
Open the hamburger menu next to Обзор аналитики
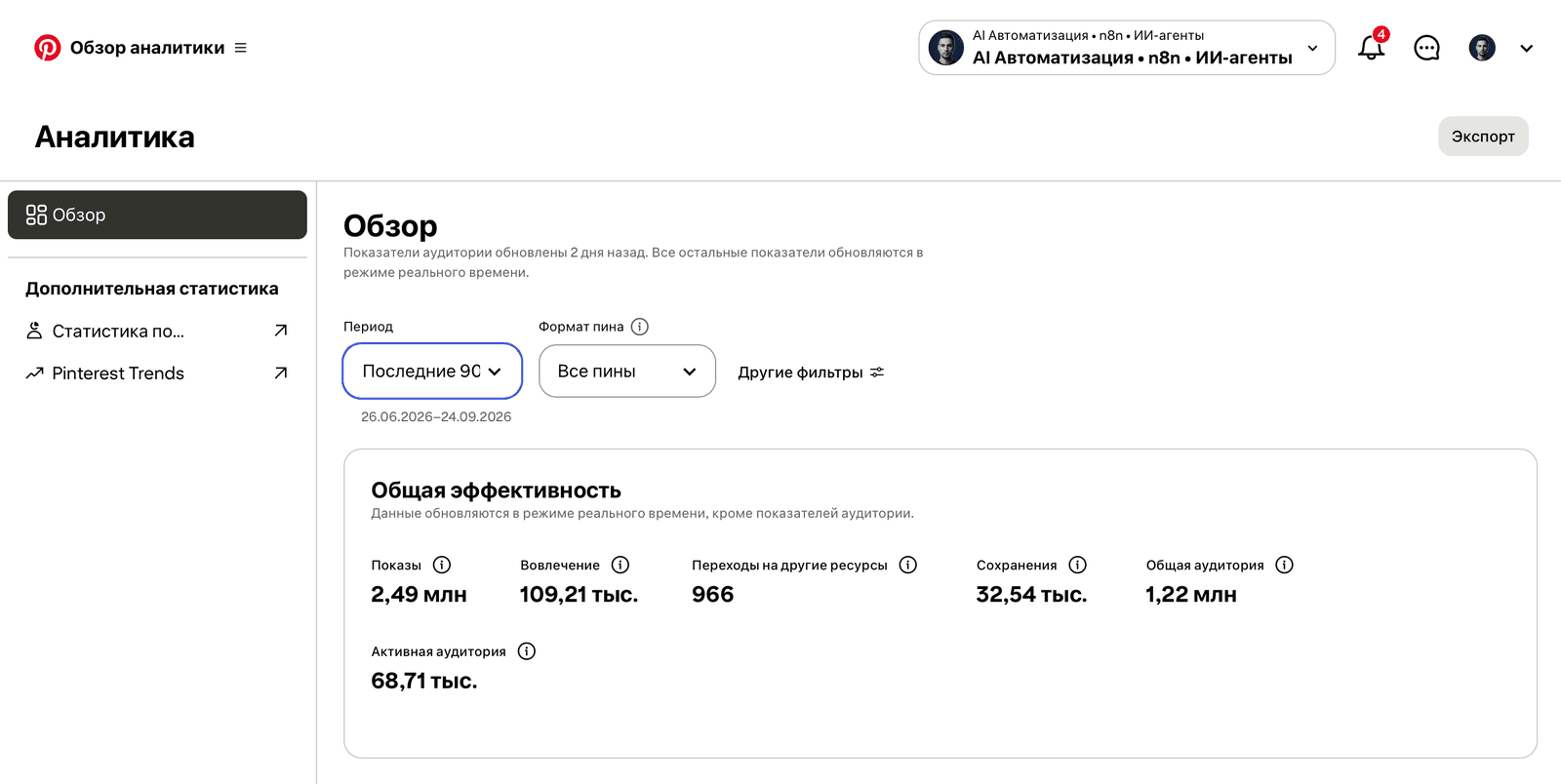[241, 48]
